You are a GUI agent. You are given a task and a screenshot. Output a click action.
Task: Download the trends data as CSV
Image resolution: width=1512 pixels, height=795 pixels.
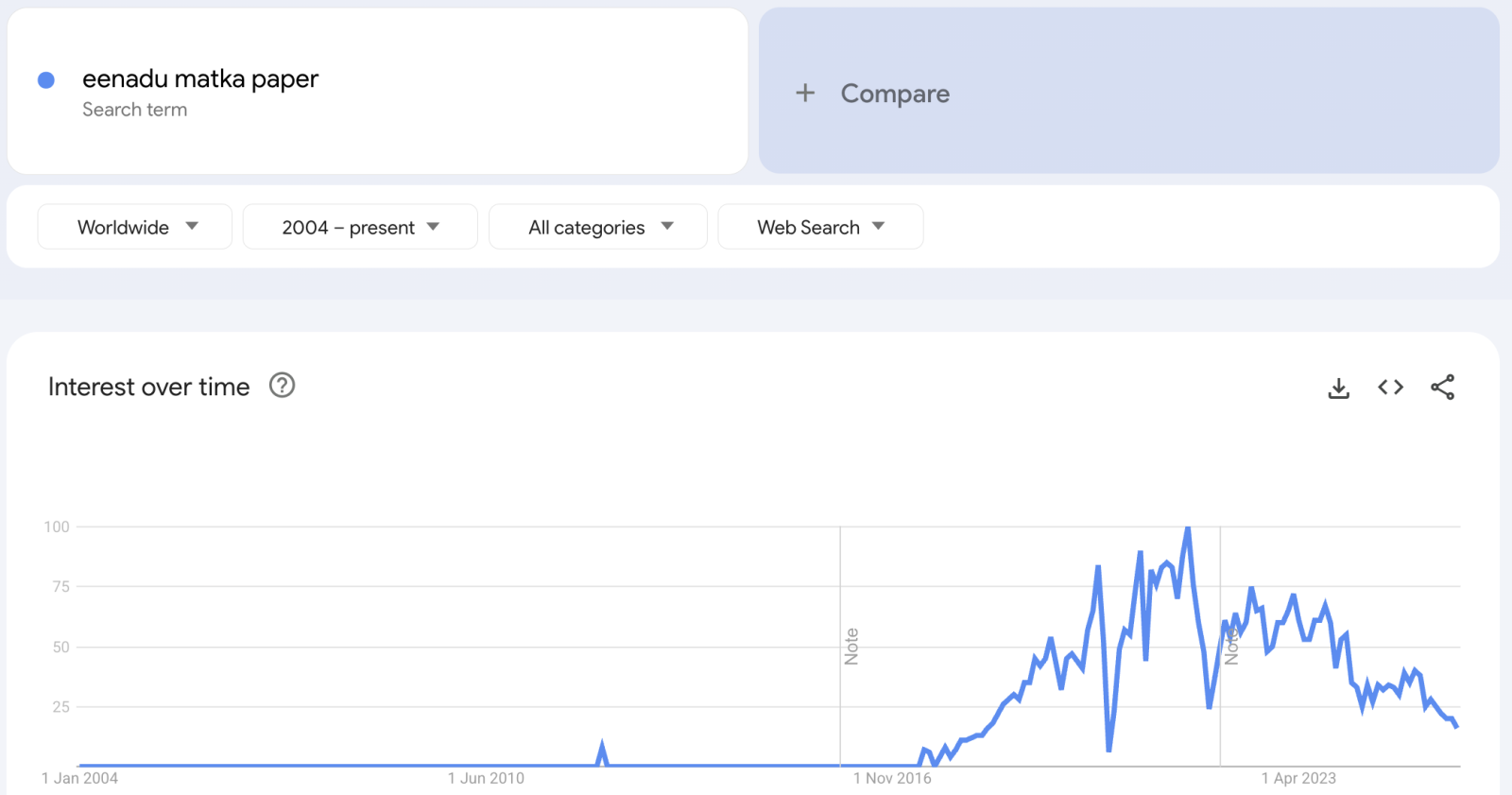point(1338,387)
